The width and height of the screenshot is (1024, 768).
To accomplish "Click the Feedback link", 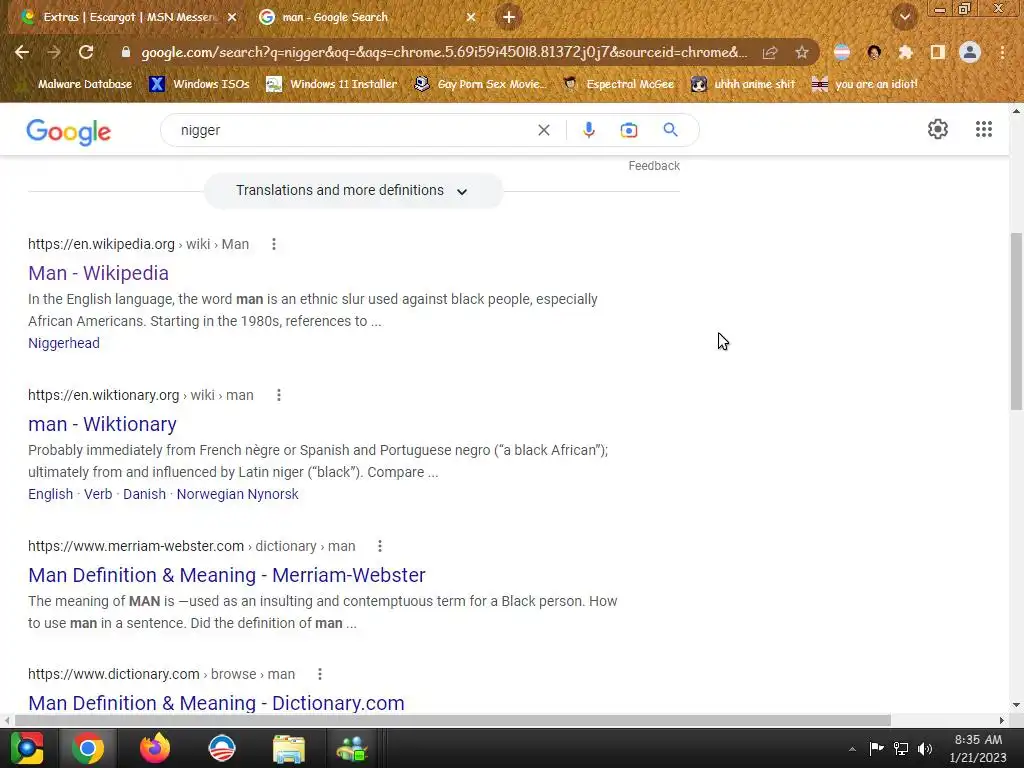I will click(654, 166).
